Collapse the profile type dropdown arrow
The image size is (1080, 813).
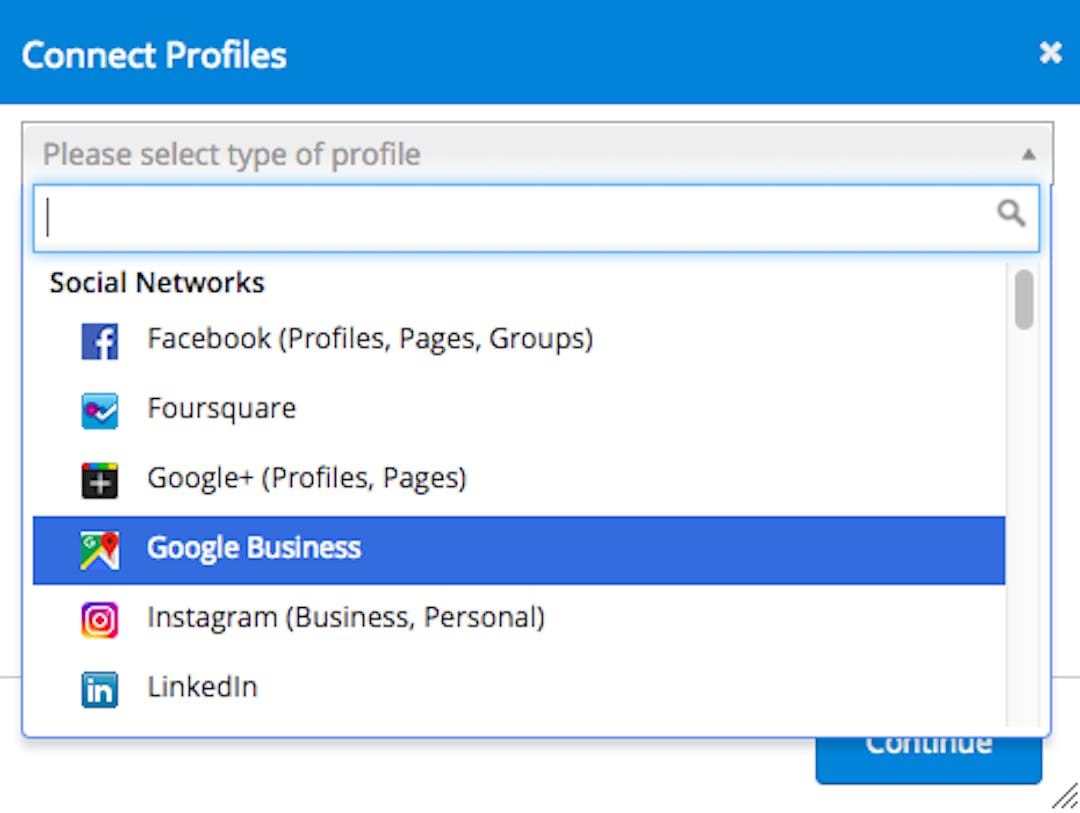1028,154
